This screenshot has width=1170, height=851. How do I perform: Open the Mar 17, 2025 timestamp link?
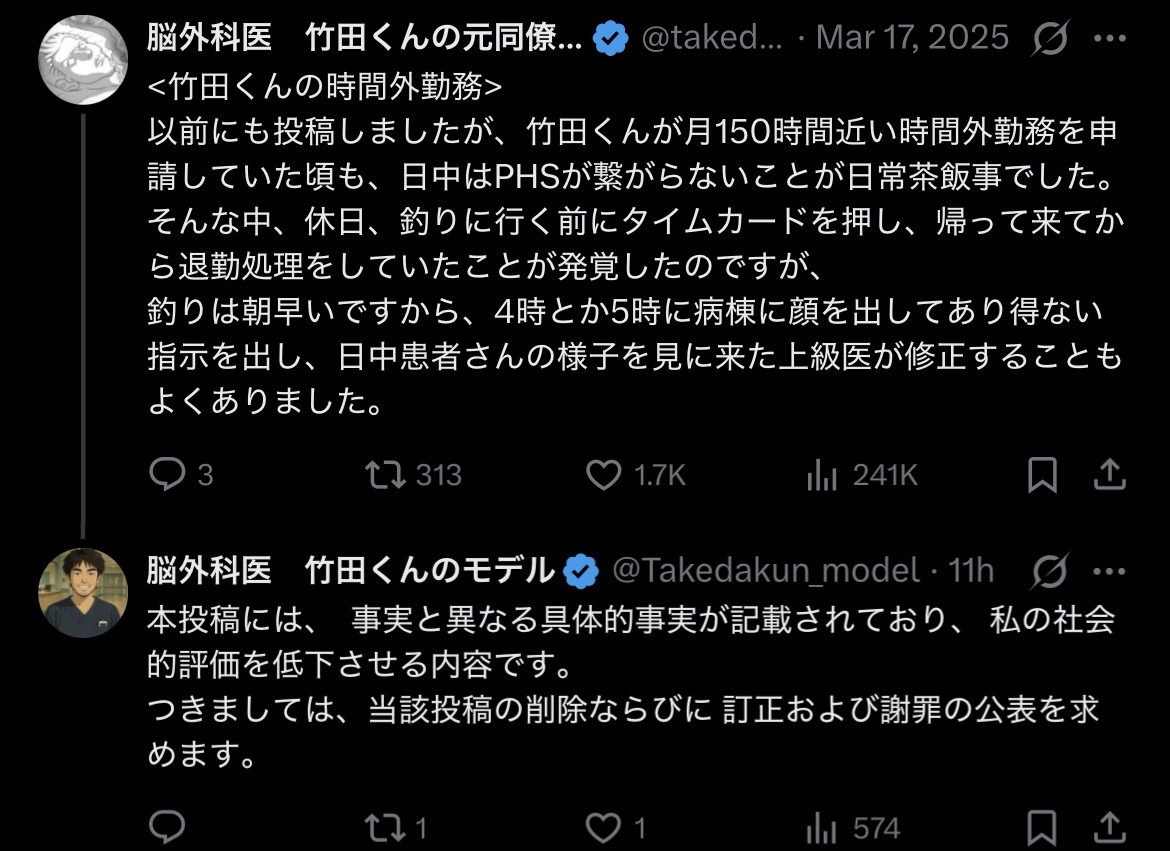tap(912, 39)
